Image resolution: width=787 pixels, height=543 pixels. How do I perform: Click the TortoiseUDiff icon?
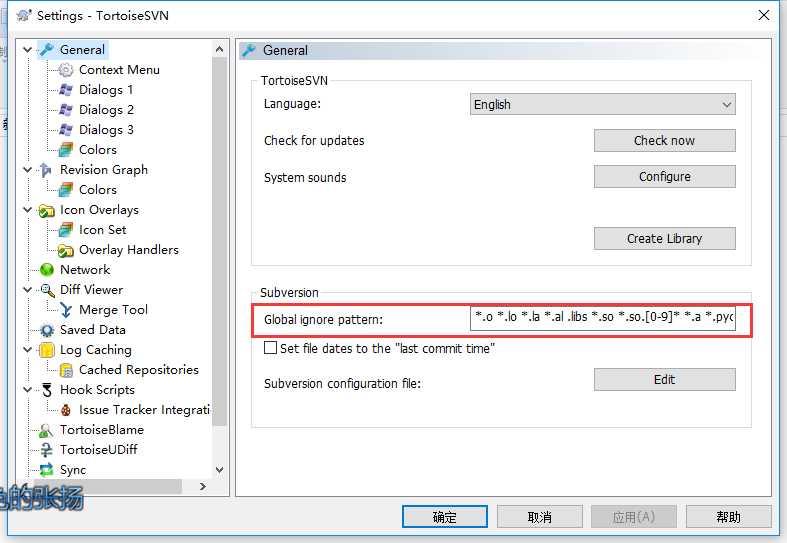click(47, 450)
